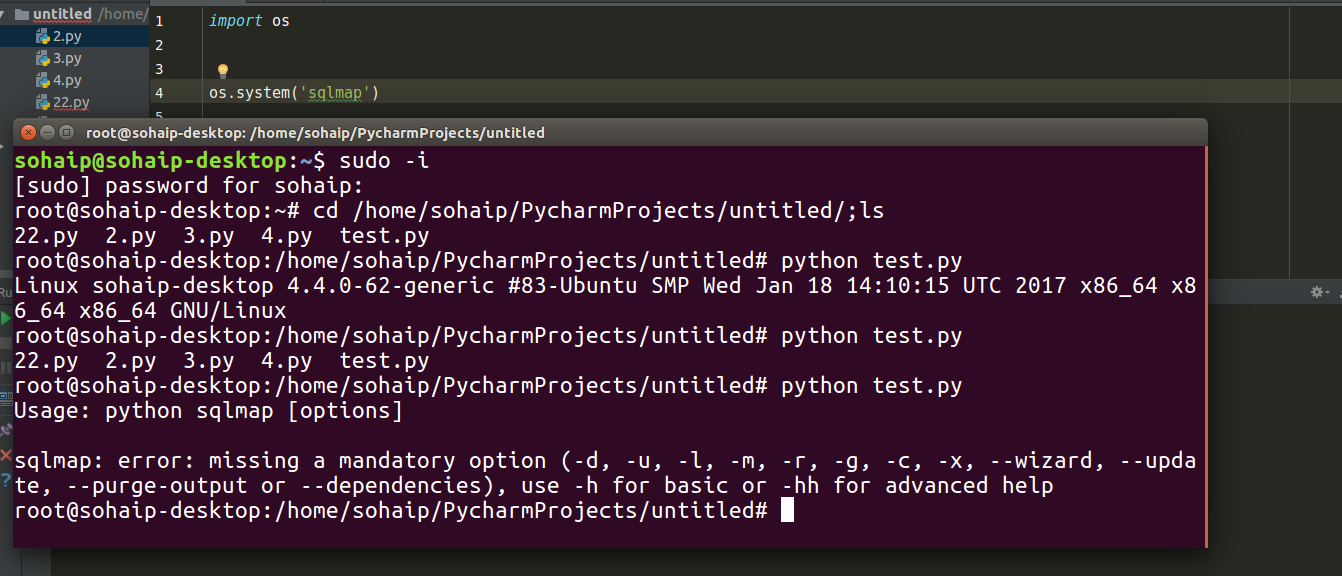Maximize the terminal window
1342x576 pixels.
66,133
